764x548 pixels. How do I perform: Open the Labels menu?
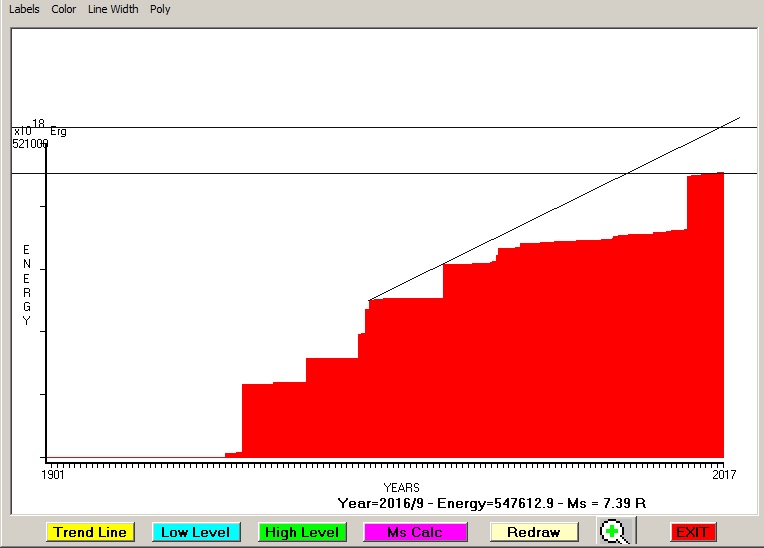[24, 9]
